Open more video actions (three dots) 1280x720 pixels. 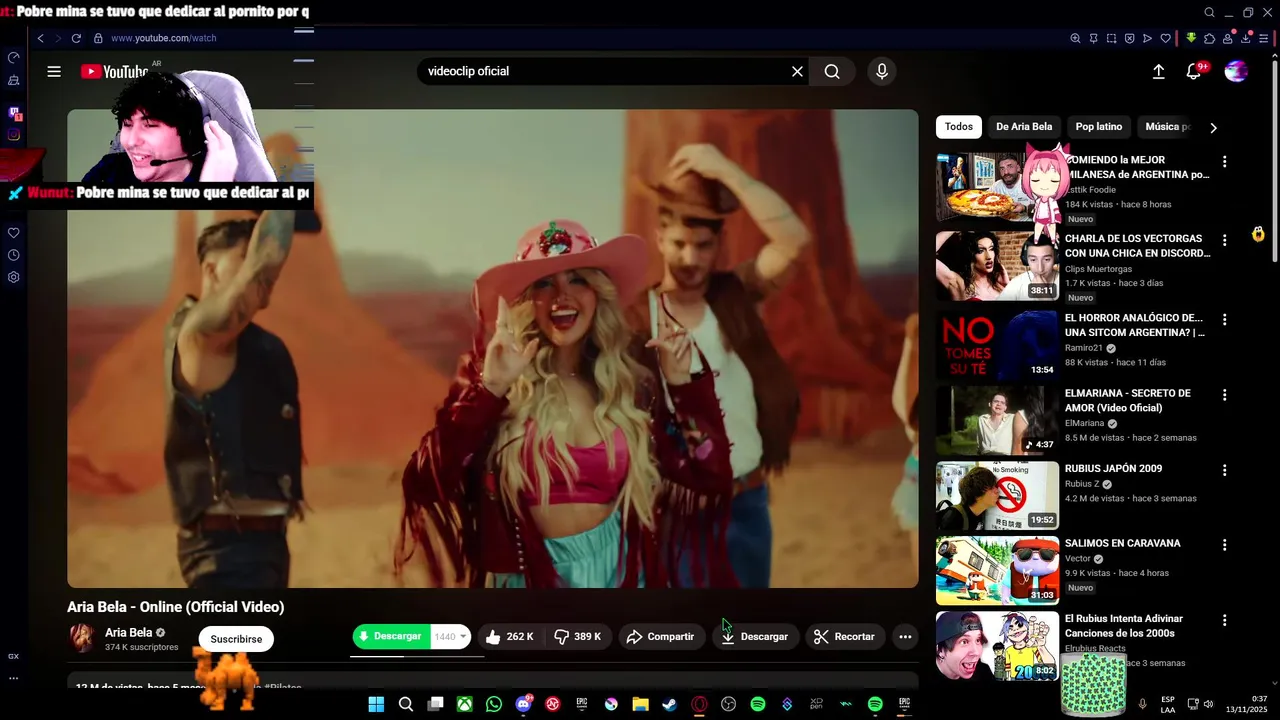click(905, 636)
